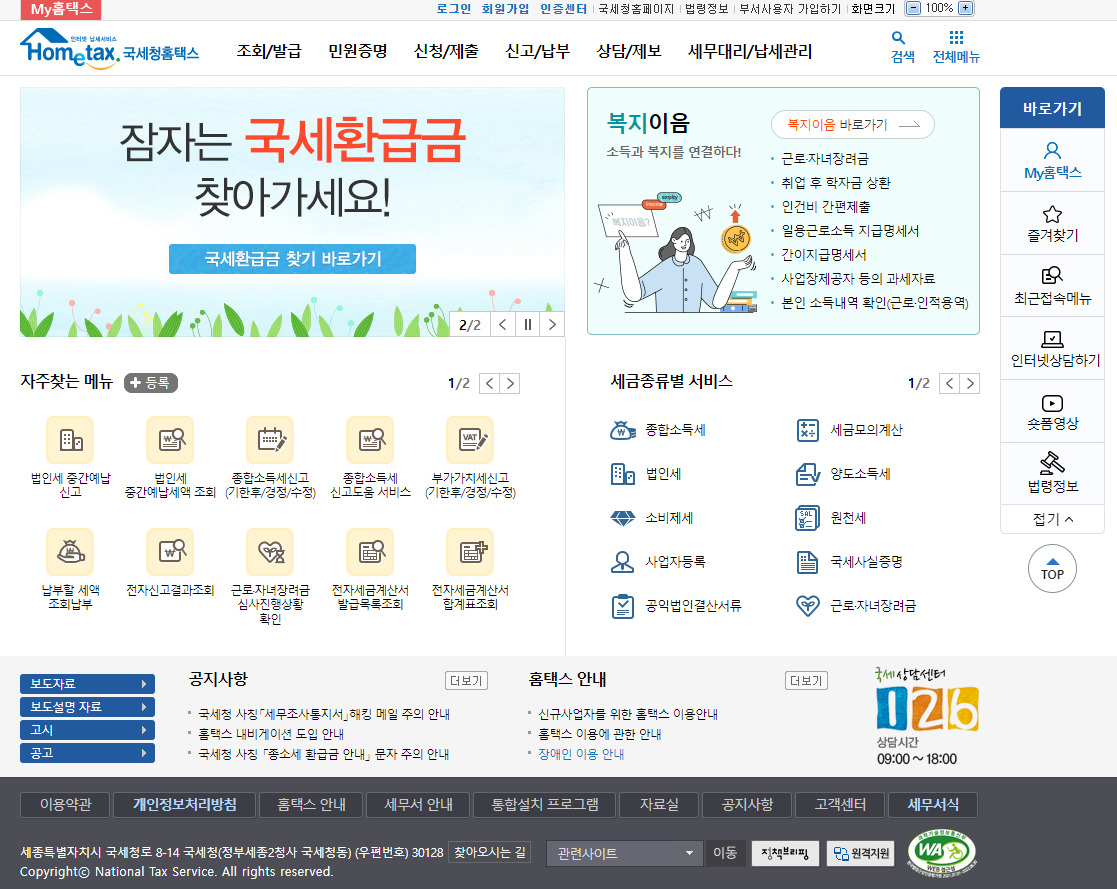Click the 이동 button
Viewport: 1117px width, 889px height.
coord(725,853)
